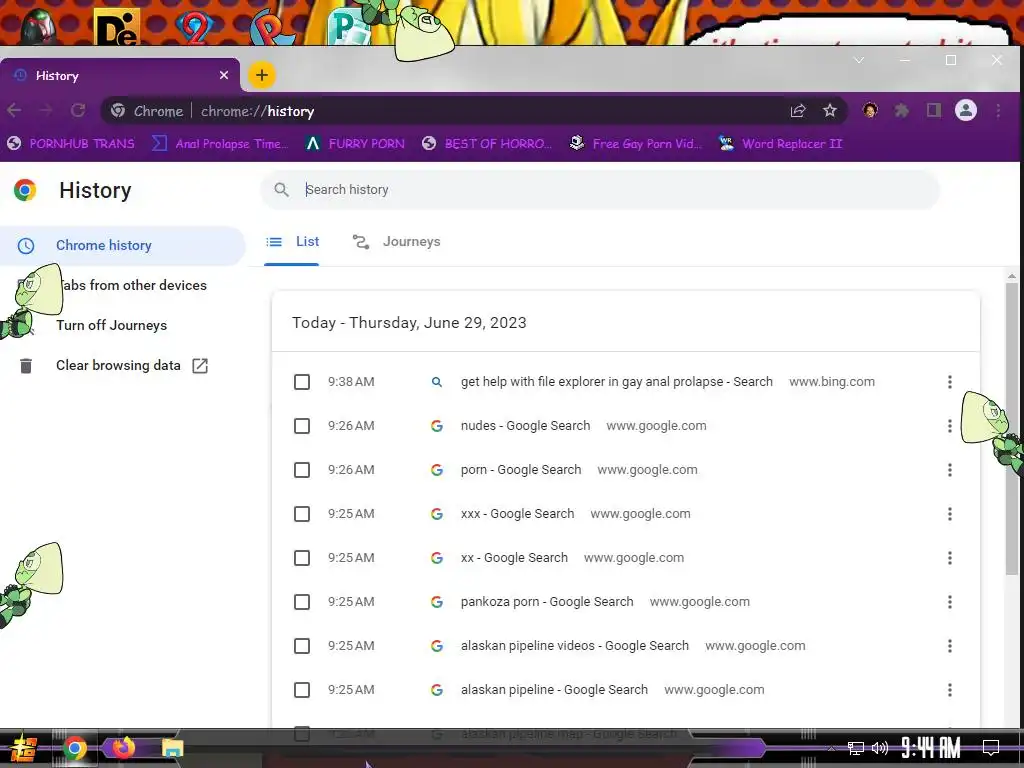Open more actions for alaskan pipeline videos entry

click(950, 646)
